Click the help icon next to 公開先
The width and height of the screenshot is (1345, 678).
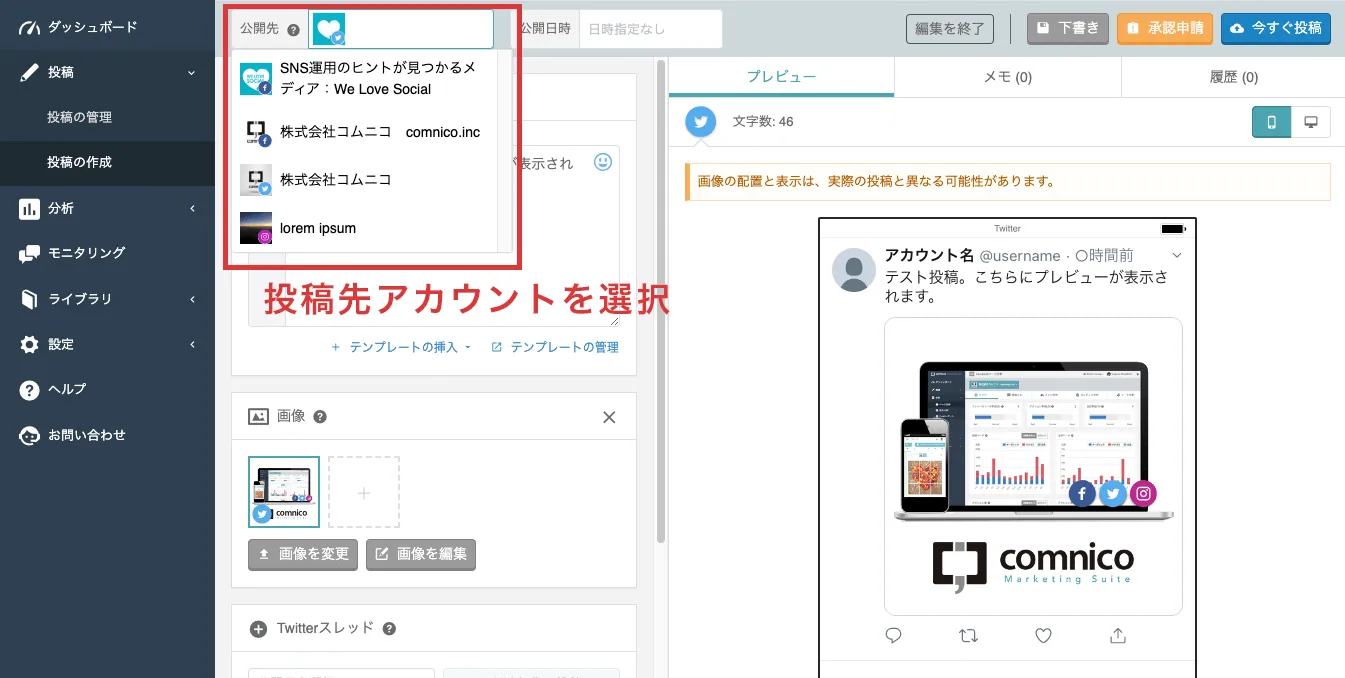[293, 30]
